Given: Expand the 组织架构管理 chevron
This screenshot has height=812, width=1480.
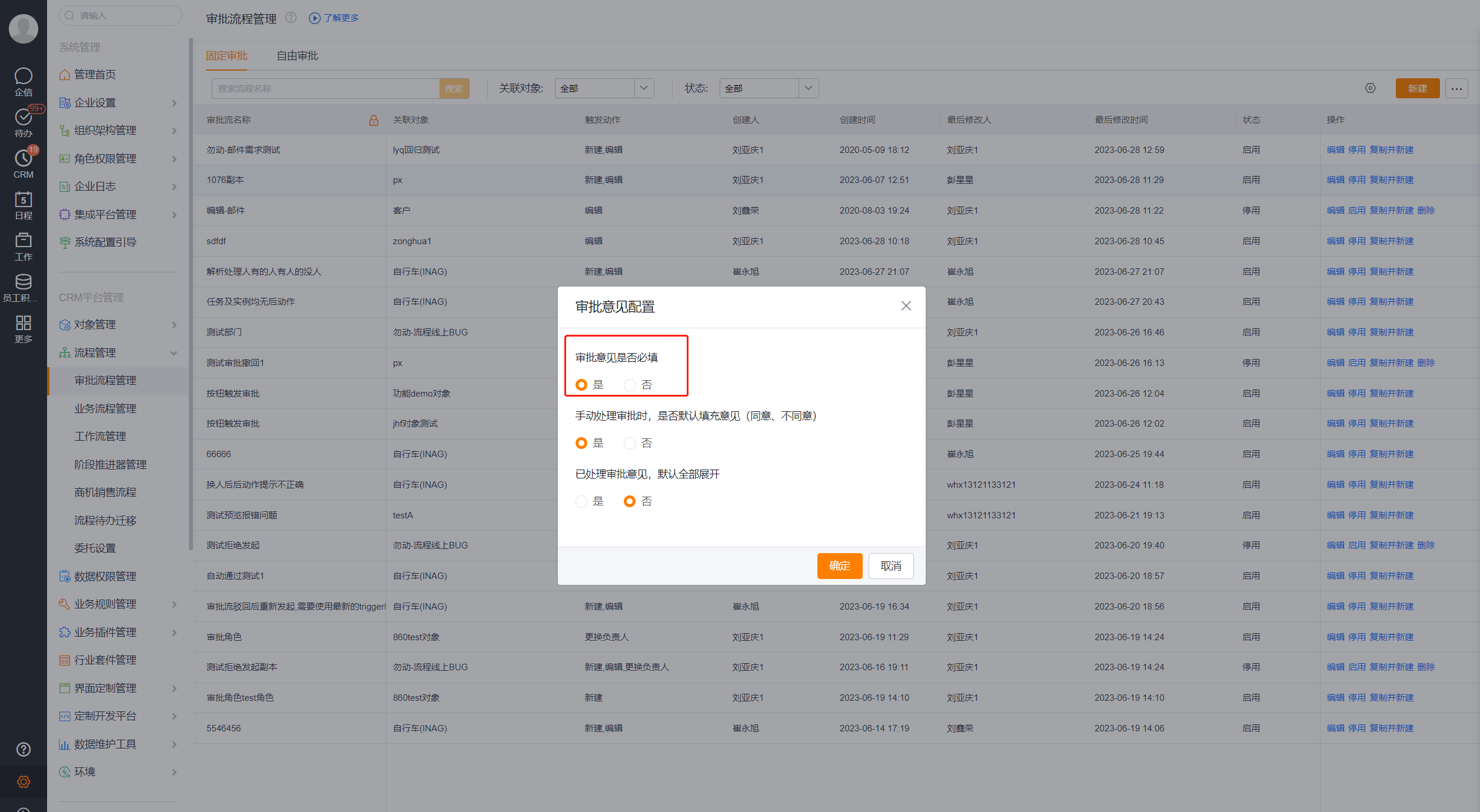Looking at the screenshot, I should 174,131.
